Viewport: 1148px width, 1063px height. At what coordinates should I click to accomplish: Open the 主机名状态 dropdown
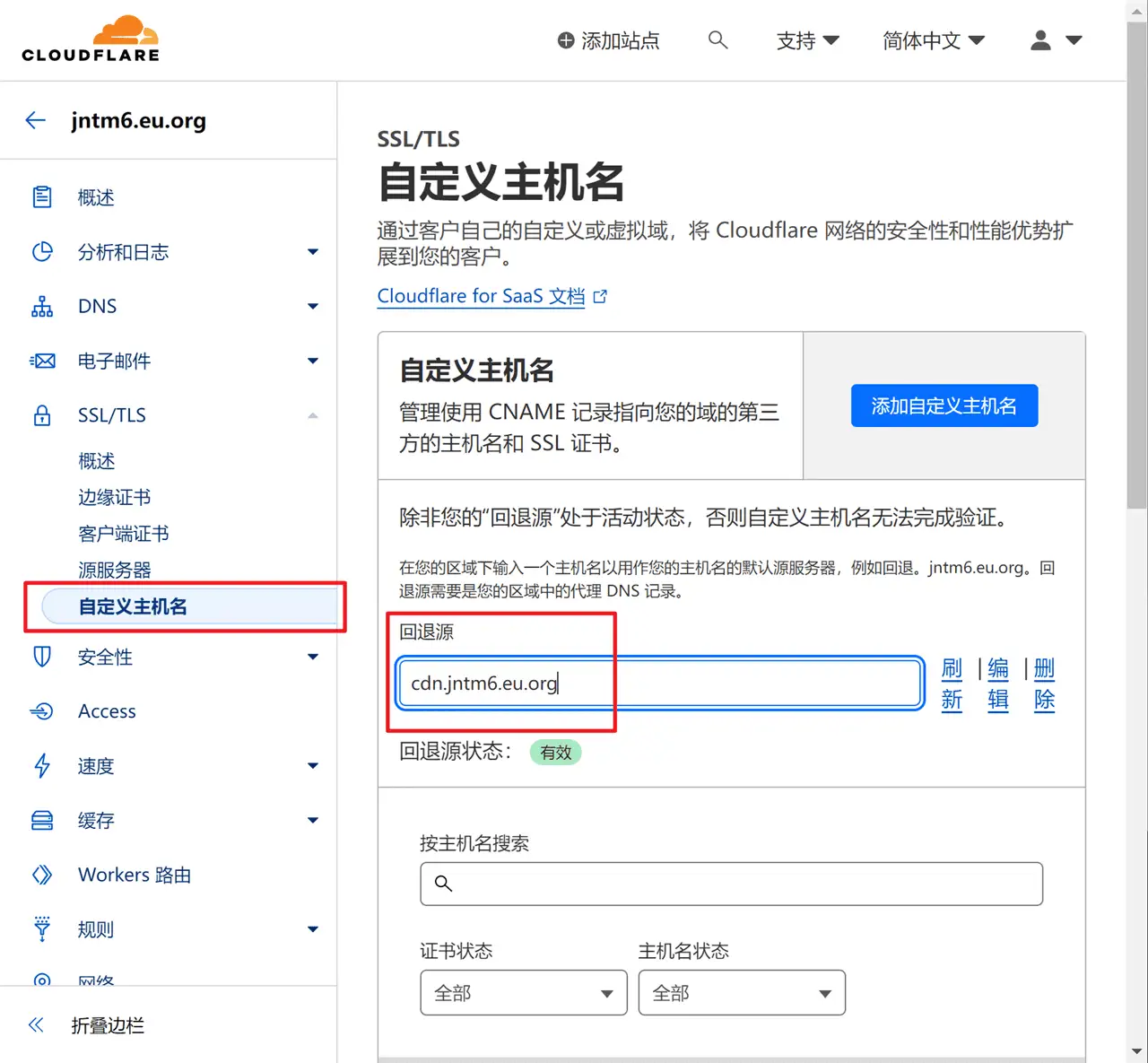(741, 993)
